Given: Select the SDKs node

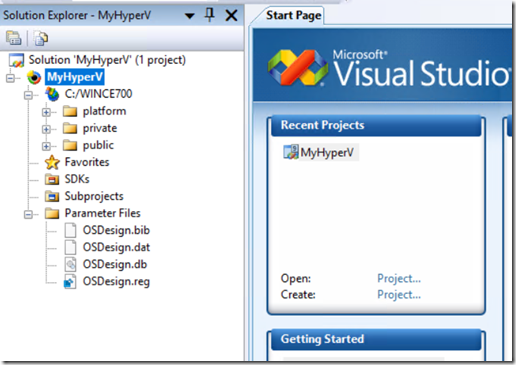Looking at the screenshot, I should point(77,179).
